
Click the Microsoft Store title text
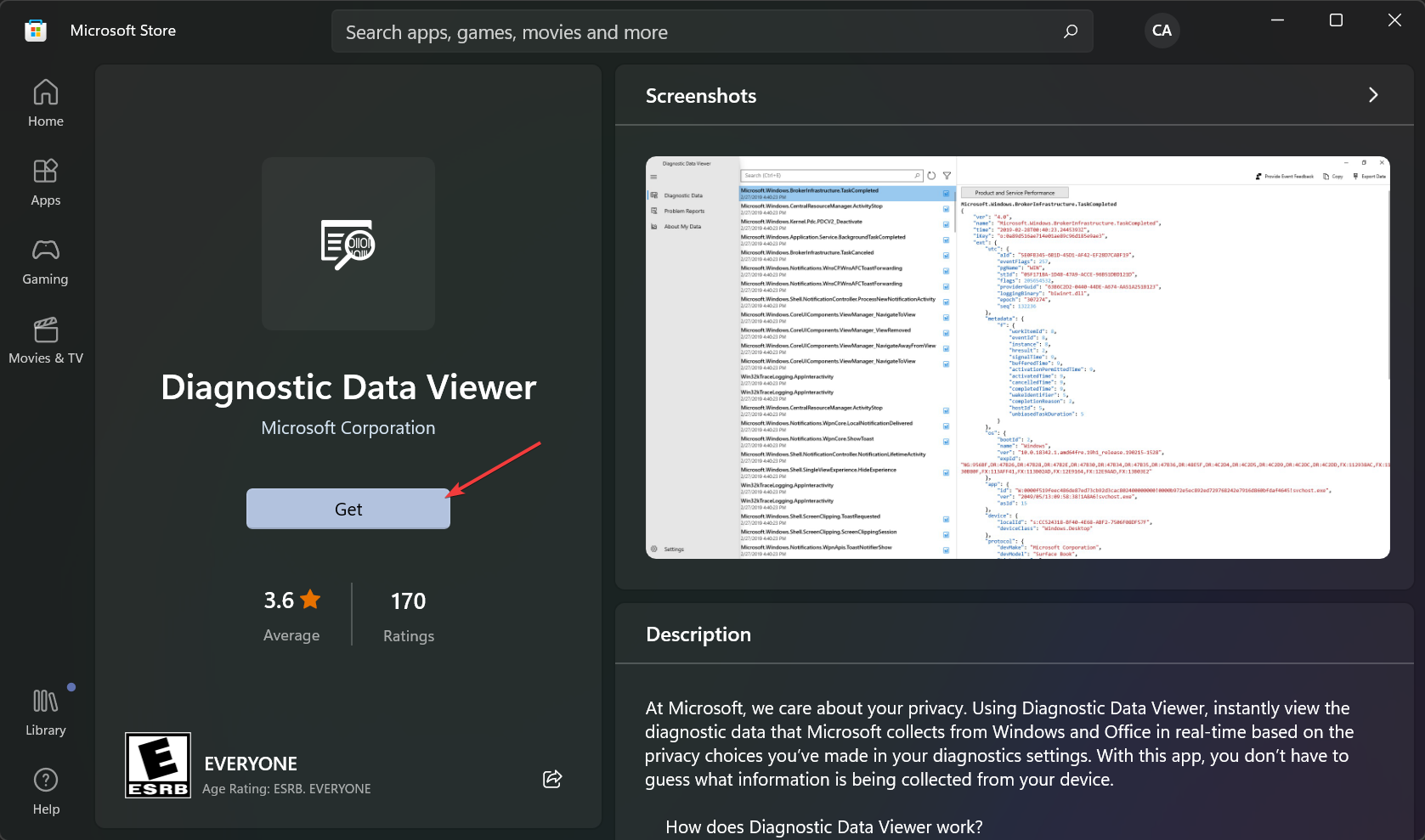pyautogui.click(x=123, y=31)
